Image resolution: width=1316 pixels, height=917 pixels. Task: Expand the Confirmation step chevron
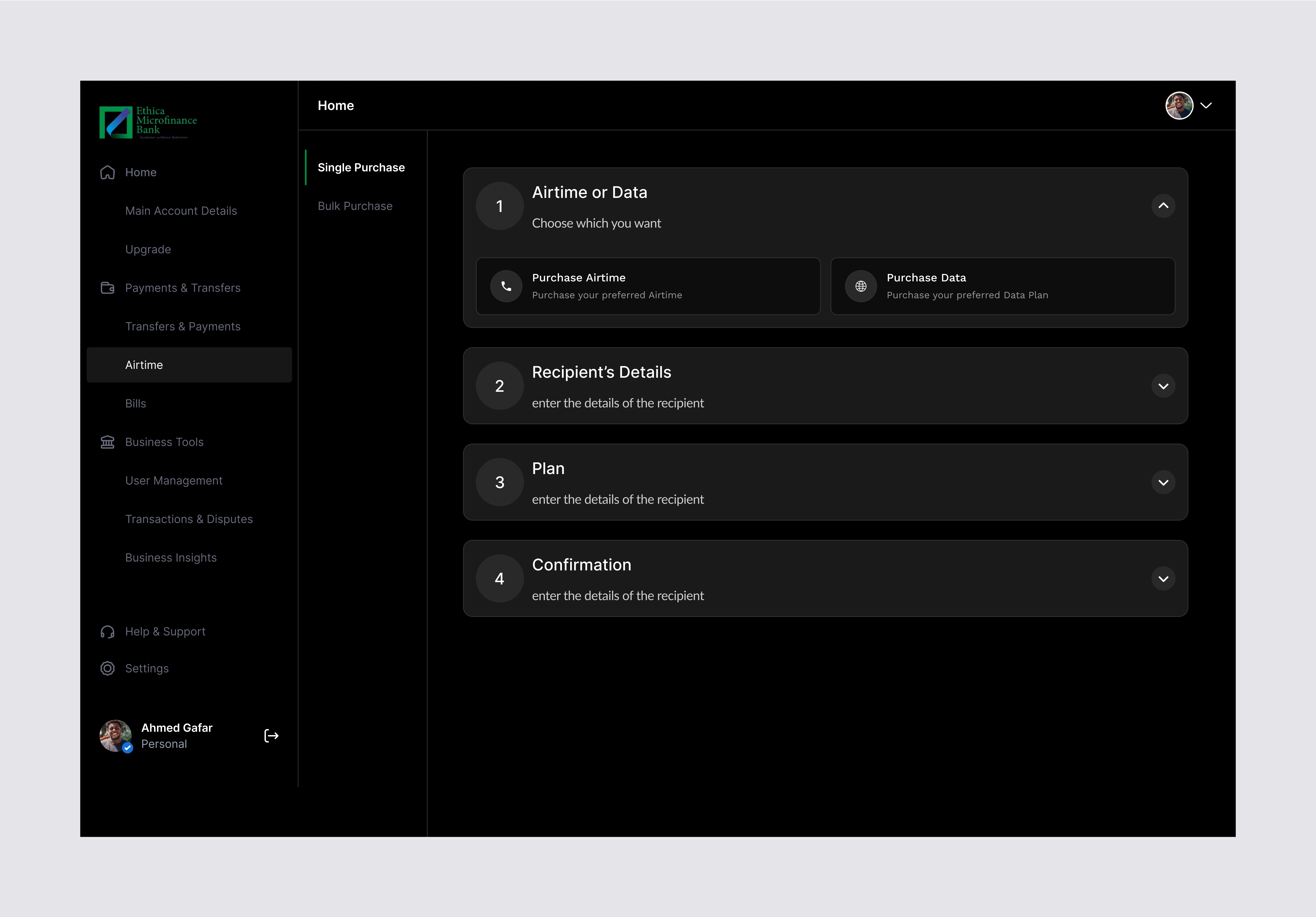1163,579
